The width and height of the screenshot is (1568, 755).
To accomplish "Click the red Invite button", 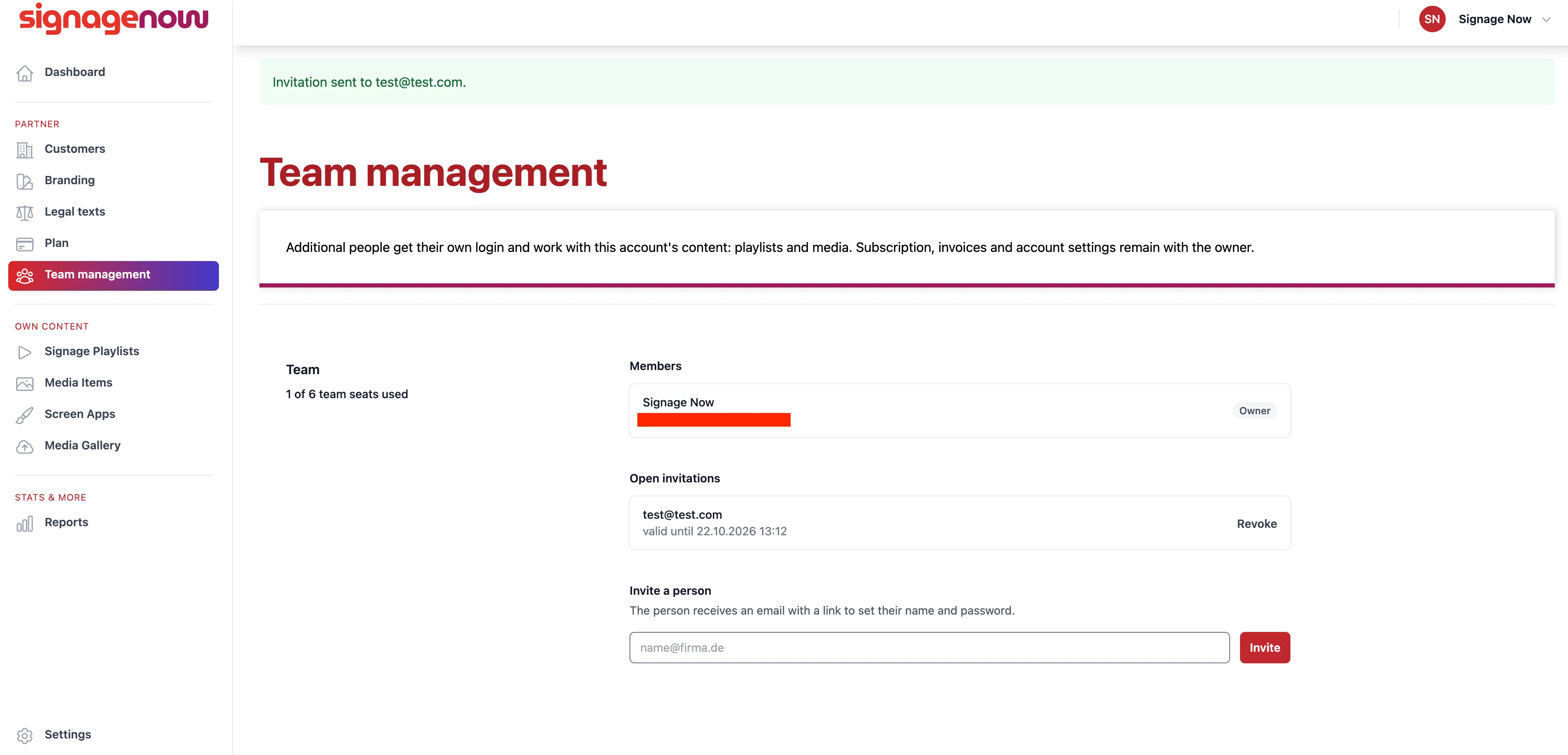I will [1264, 647].
